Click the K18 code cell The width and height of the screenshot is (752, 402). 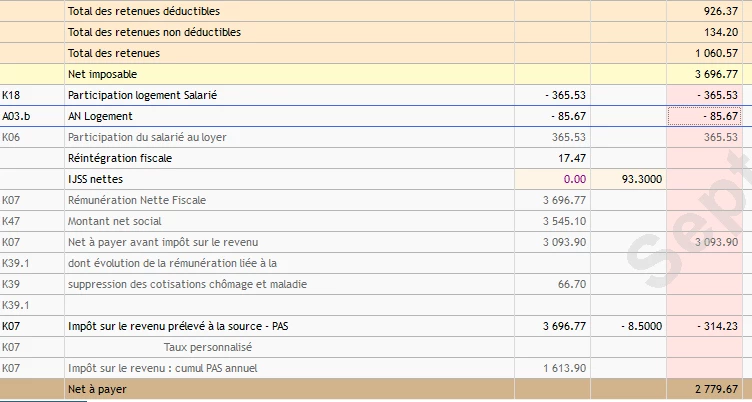tap(12, 95)
